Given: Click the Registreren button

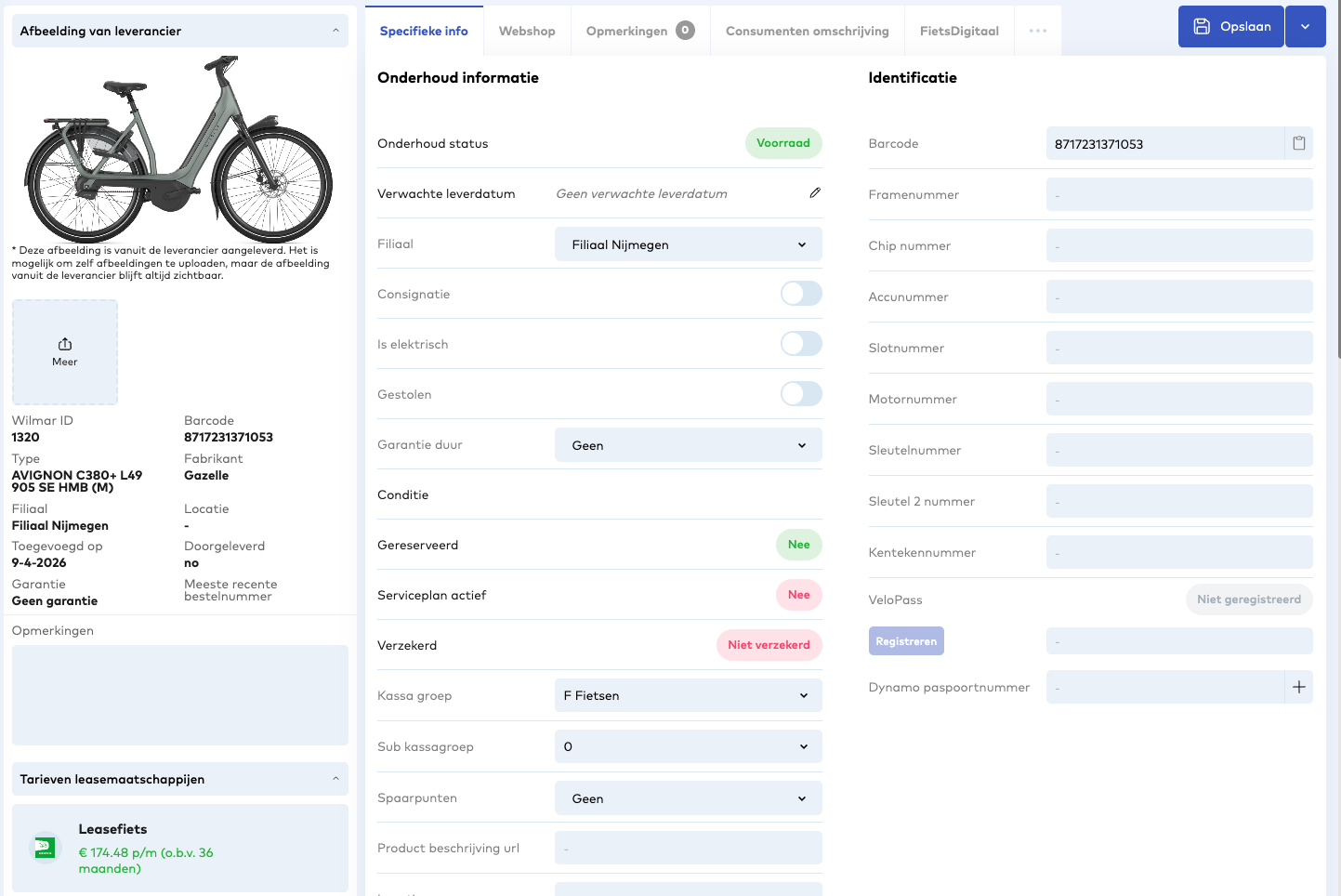Looking at the screenshot, I should (x=906, y=641).
